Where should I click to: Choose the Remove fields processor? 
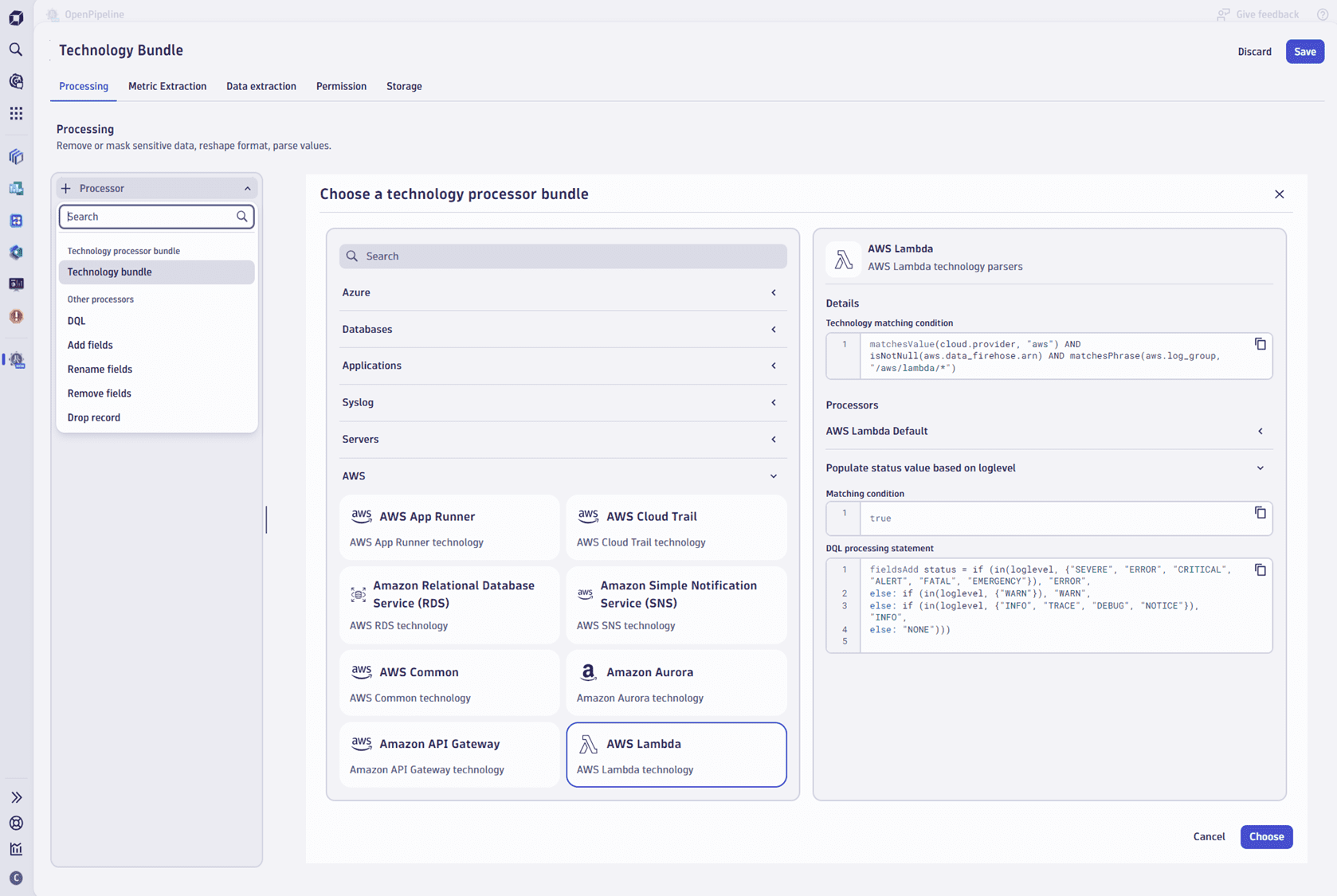point(156,393)
